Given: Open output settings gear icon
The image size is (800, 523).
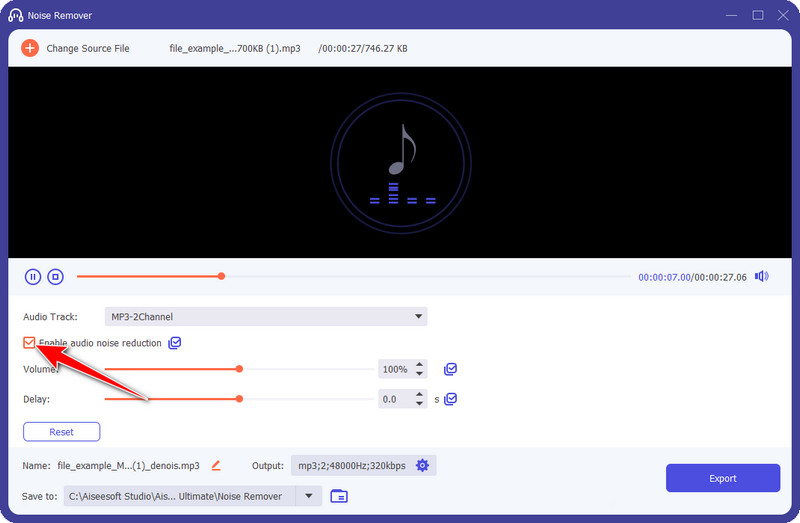Looking at the screenshot, I should pyautogui.click(x=422, y=466).
